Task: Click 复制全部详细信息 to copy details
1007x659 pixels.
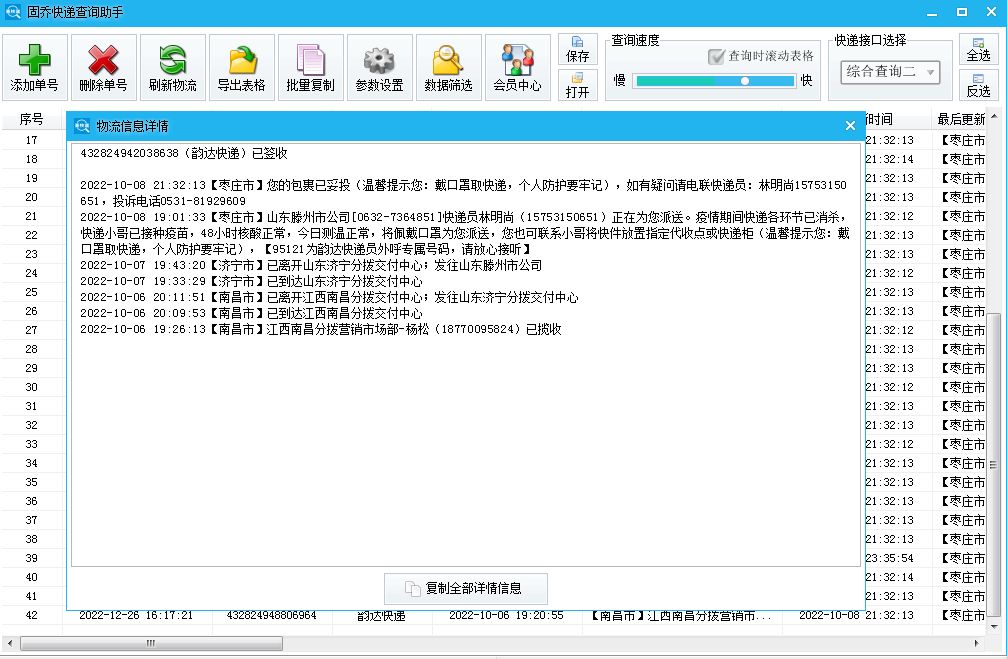Action: [x=464, y=589]
